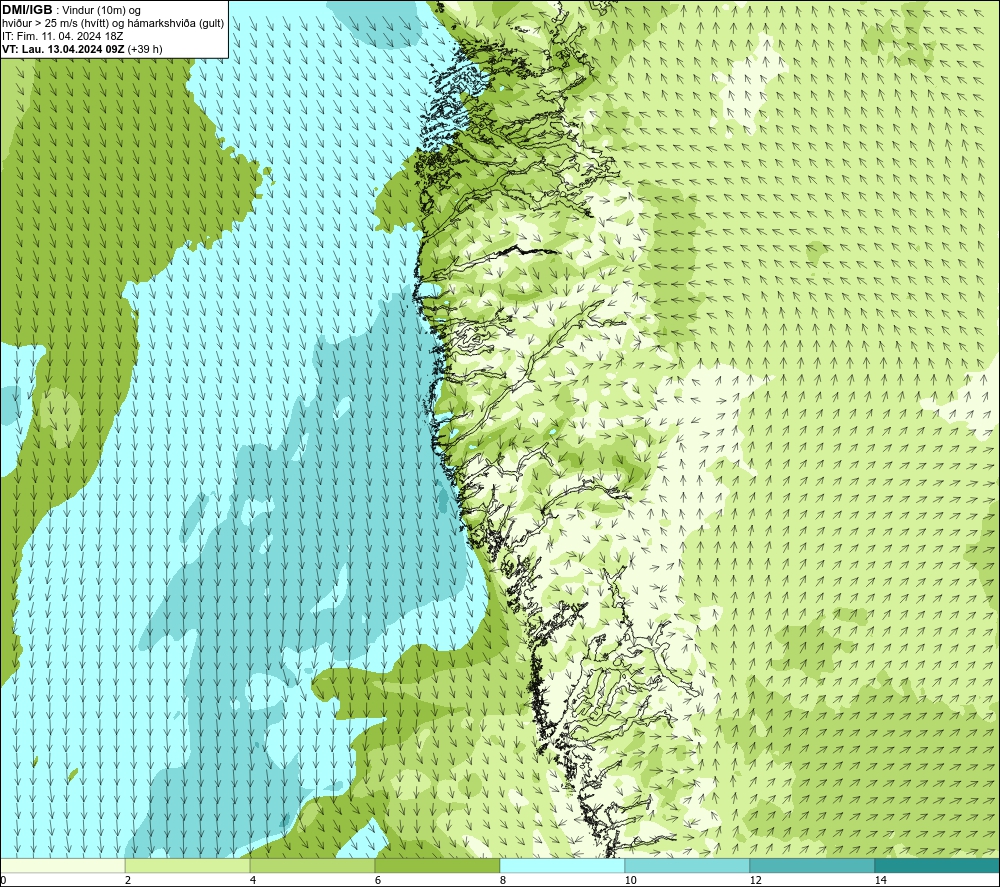Click the legend label '0'
1000x887 pixels.
(x=3, y=881)
